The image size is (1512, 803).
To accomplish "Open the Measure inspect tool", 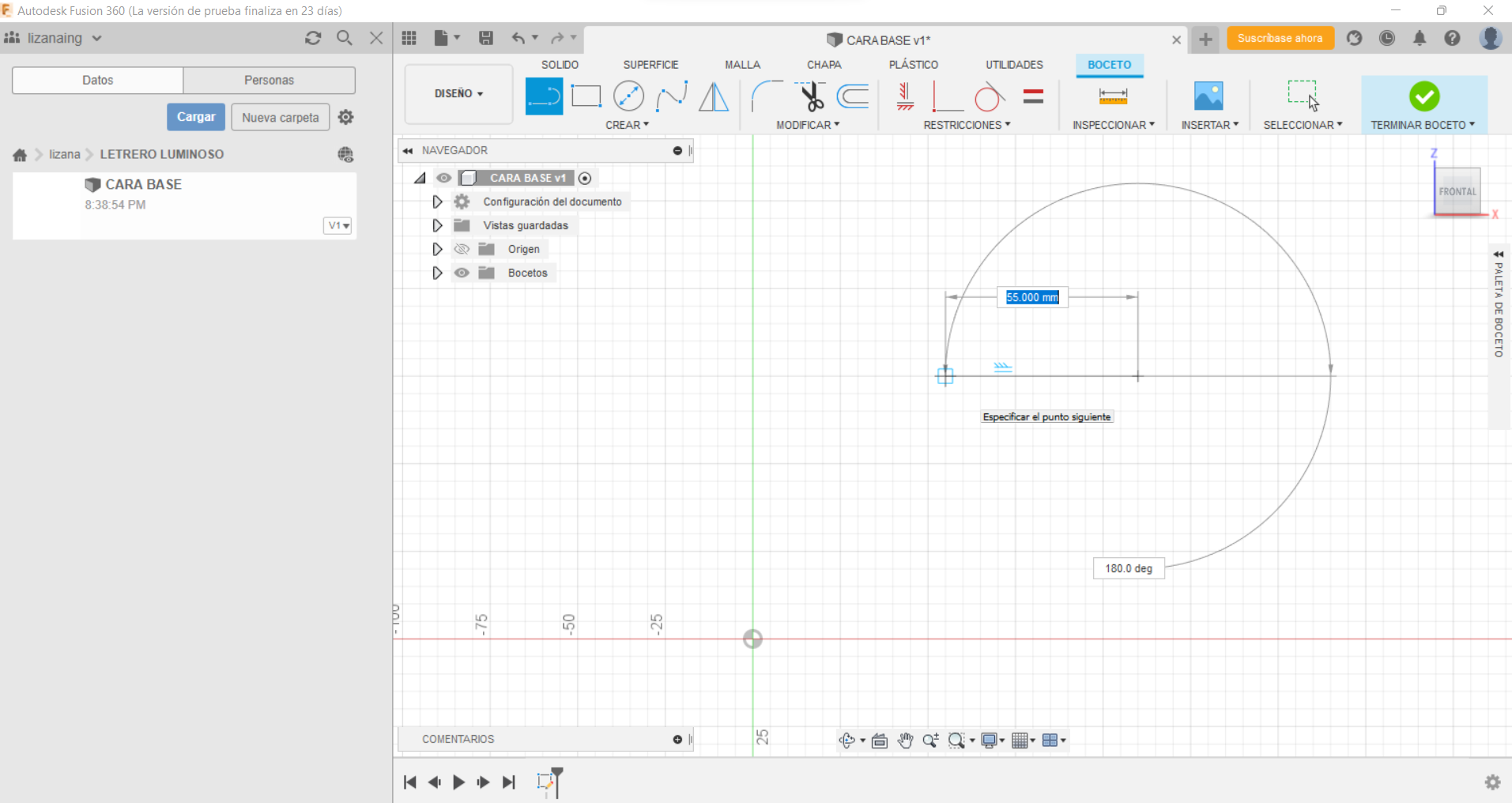I will [1113, 96].
